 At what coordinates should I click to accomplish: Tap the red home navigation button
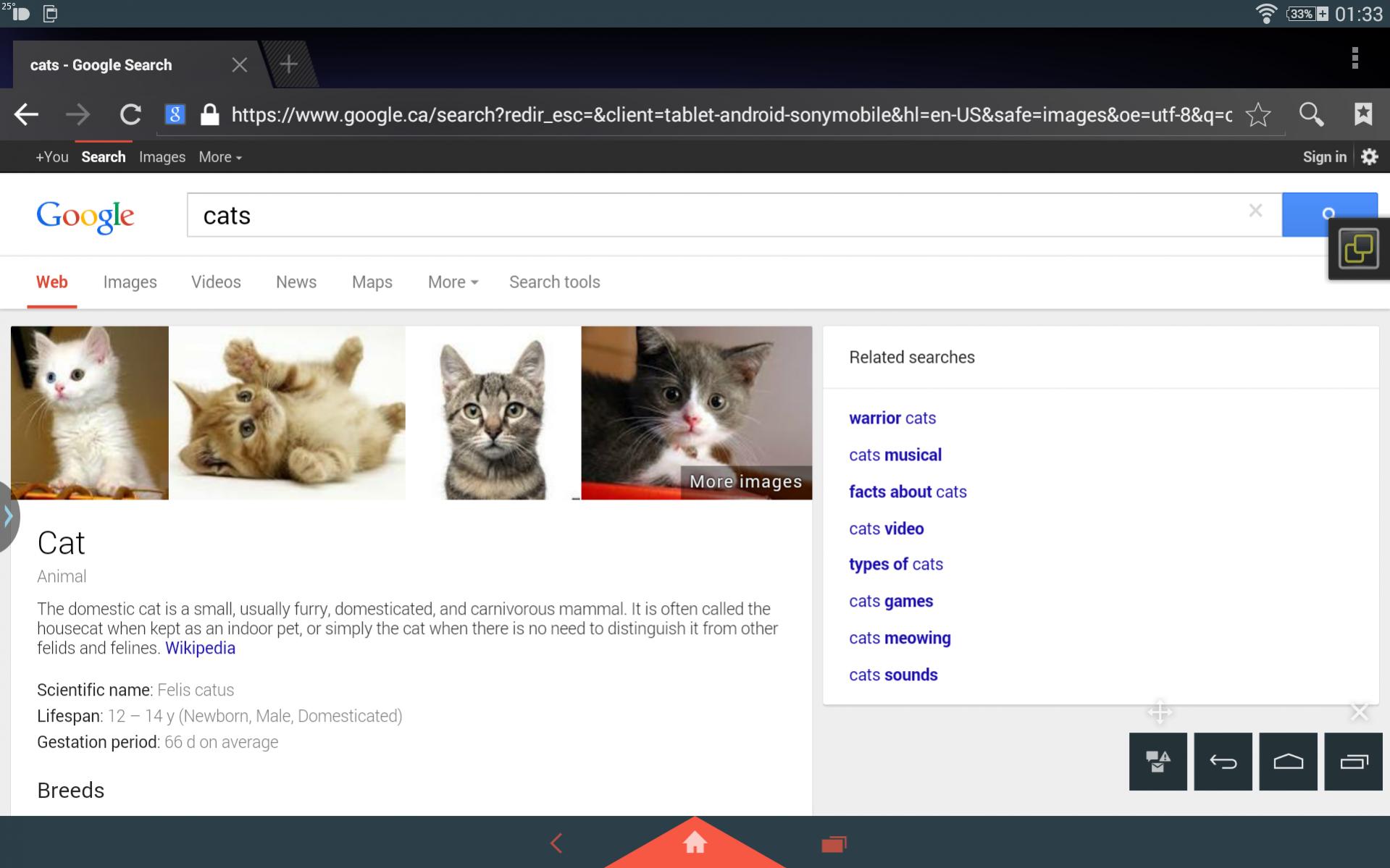point(695,843)
